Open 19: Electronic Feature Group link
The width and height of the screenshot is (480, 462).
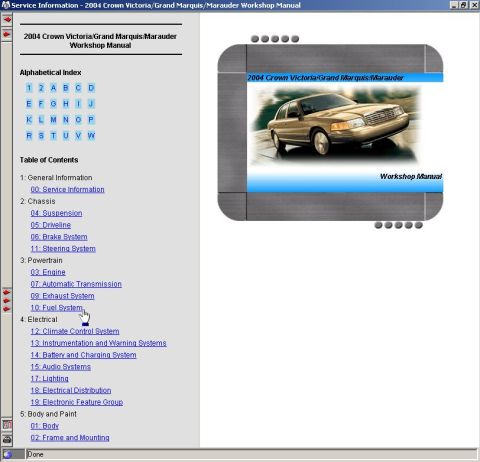pos(77,402)
